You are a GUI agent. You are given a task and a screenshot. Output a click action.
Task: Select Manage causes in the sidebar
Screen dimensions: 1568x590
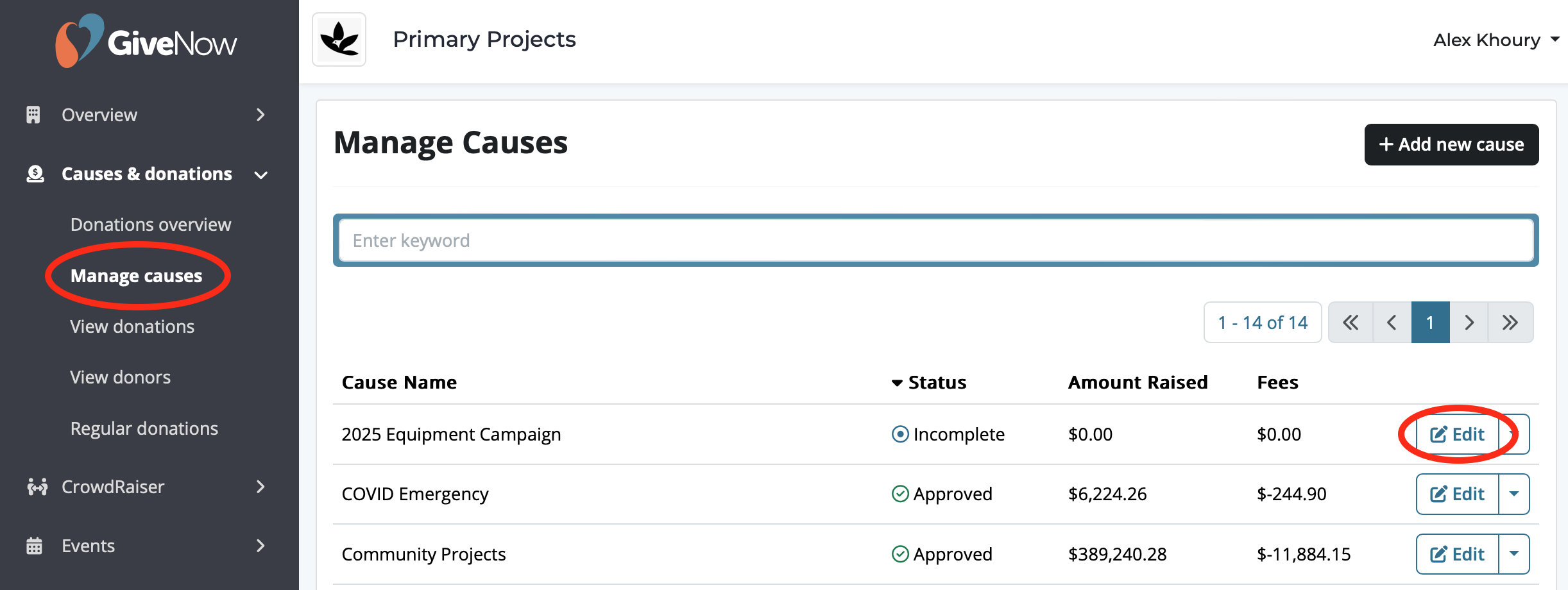[135, 276]
